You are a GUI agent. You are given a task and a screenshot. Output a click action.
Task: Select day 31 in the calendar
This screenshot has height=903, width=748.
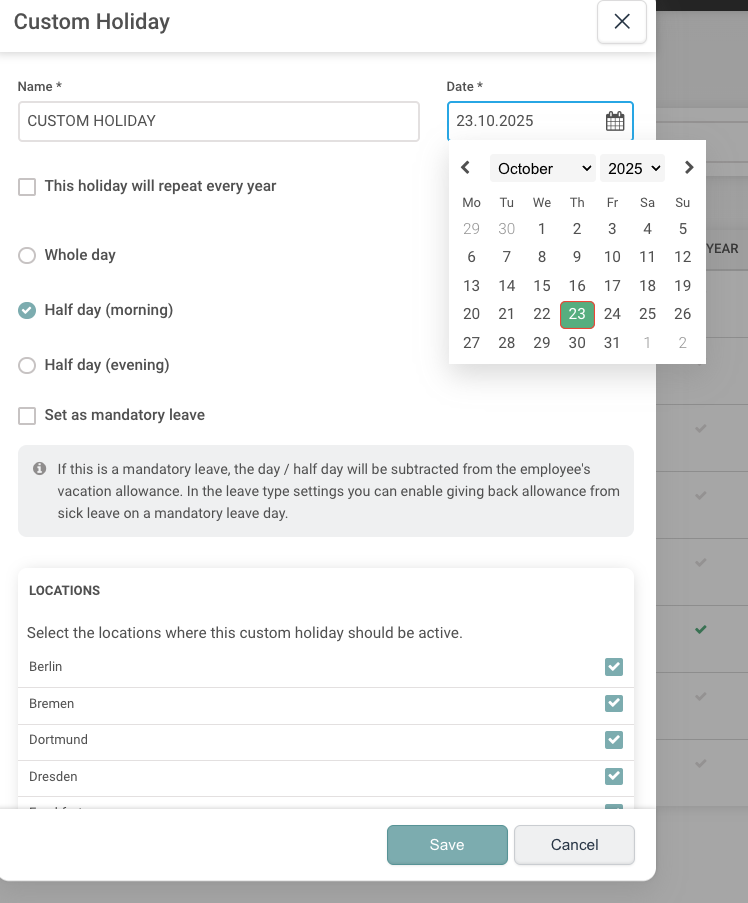(612, 343)
